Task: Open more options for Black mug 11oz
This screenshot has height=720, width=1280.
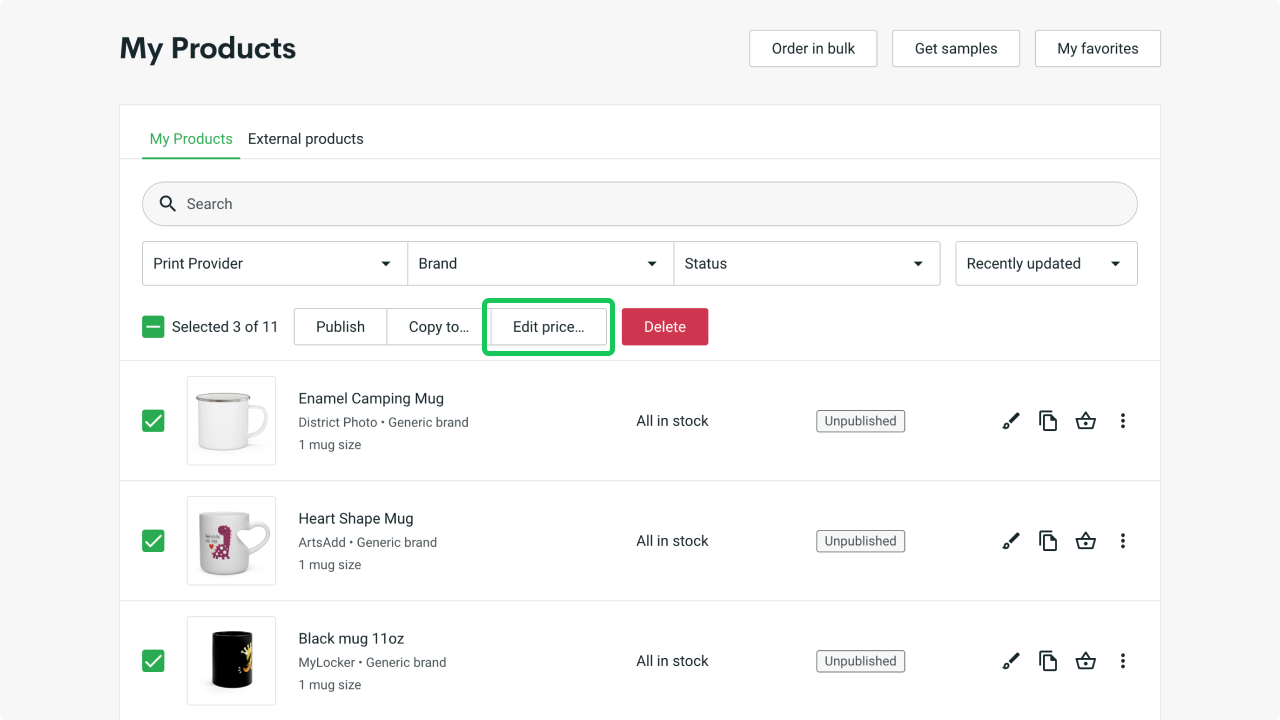Action: coord(1123,661)
